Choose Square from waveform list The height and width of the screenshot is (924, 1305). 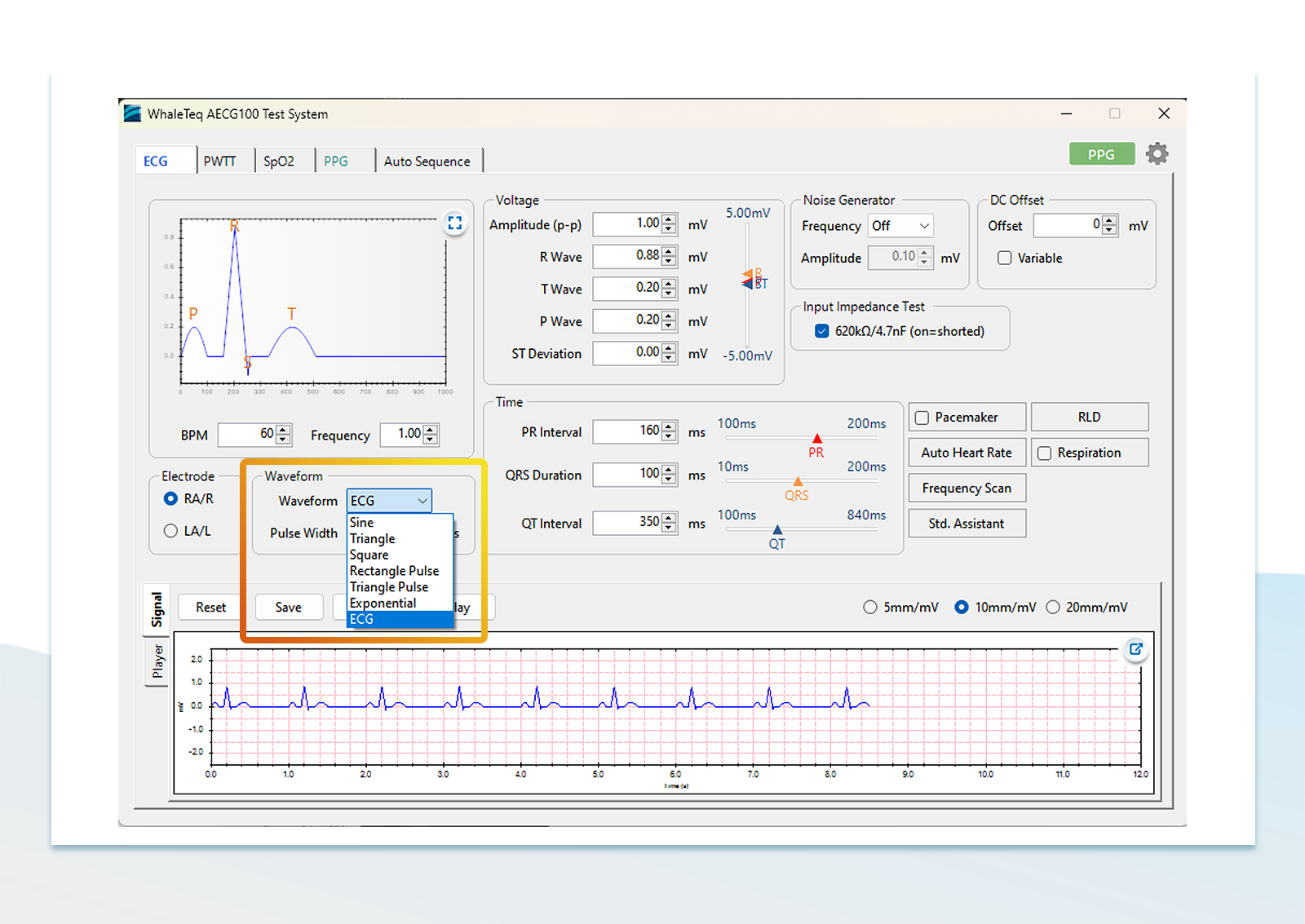pyautogui.click(x=400, y=555)
